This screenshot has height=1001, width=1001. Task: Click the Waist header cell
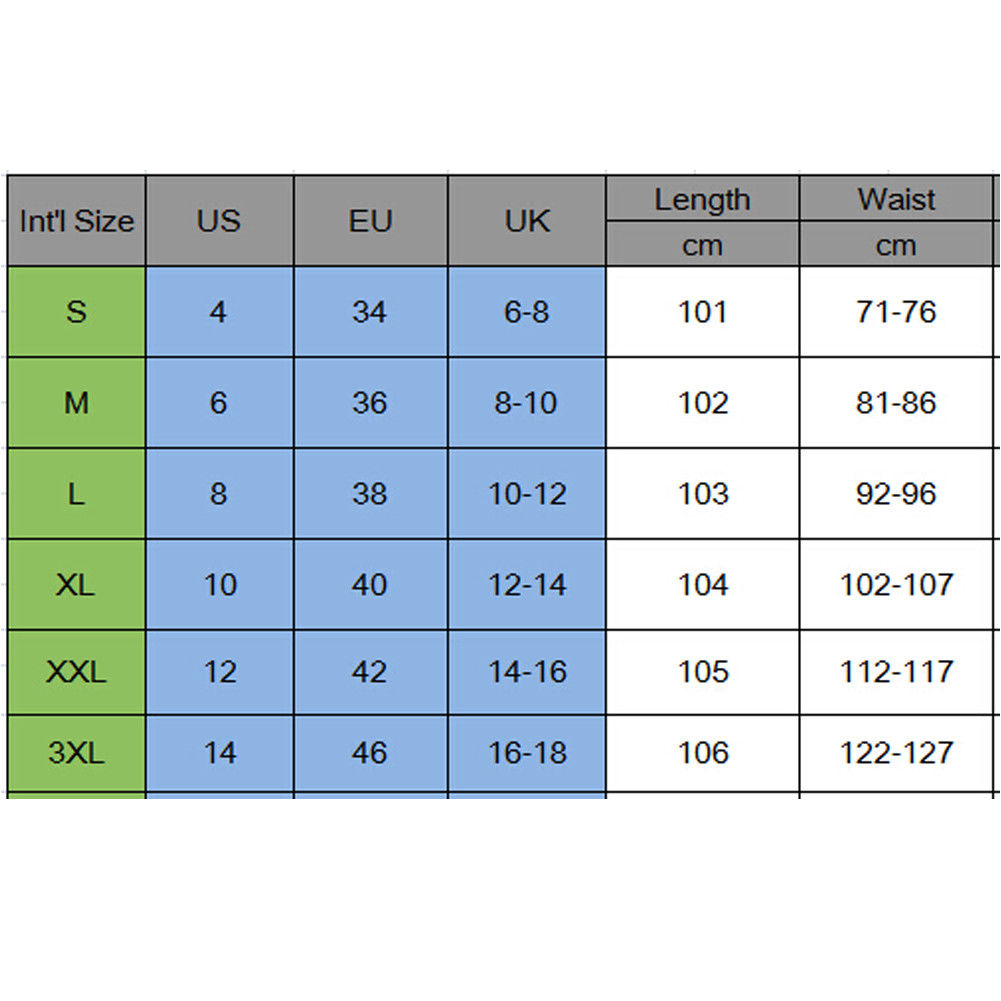tap(896, 199)
